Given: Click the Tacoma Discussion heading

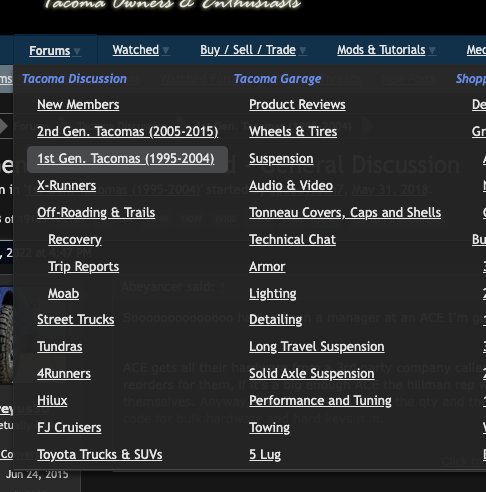Looking at the screenshot, I should coord(74,79).
